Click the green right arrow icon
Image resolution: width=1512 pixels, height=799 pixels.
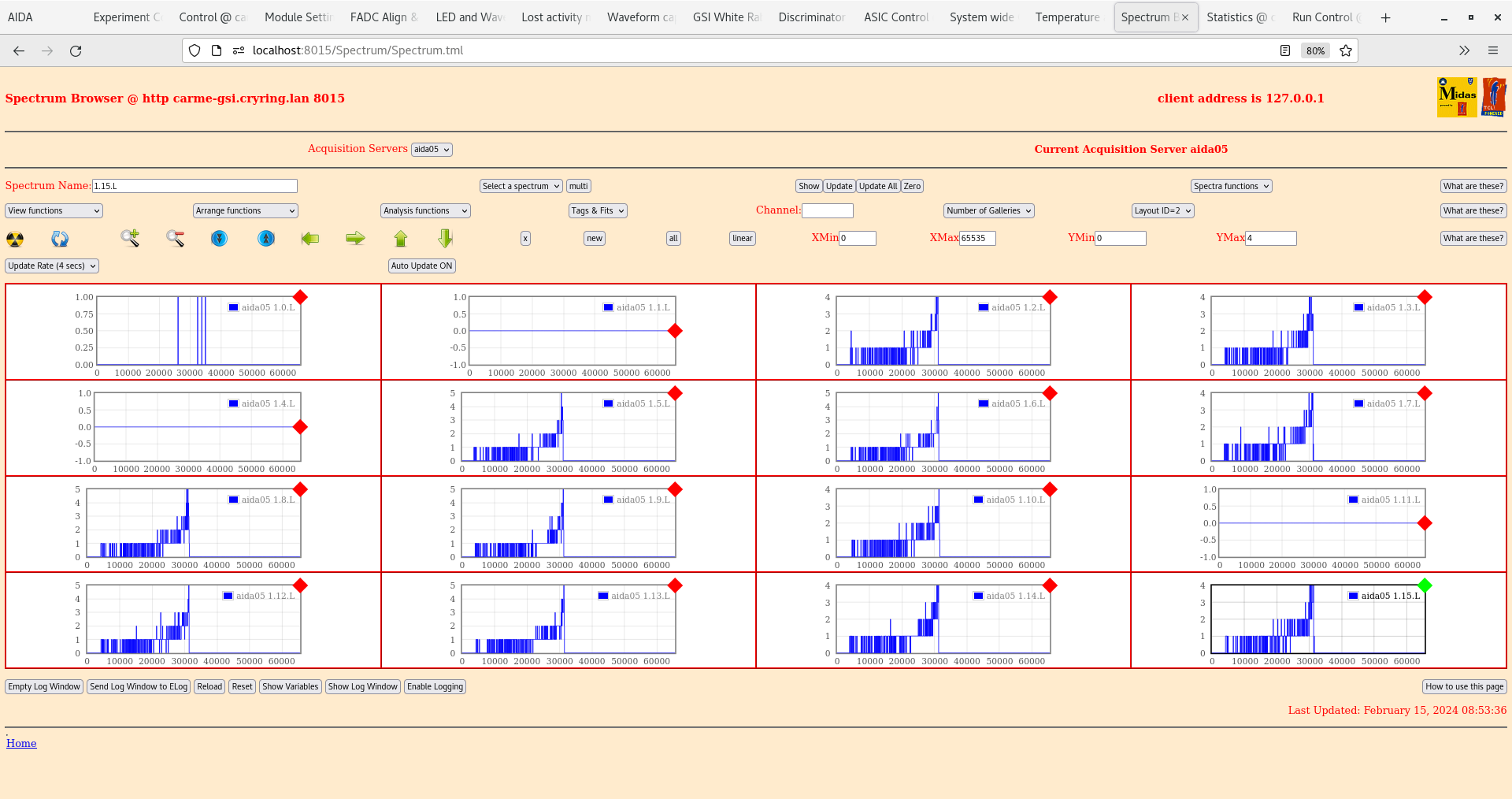click(355, 238)
